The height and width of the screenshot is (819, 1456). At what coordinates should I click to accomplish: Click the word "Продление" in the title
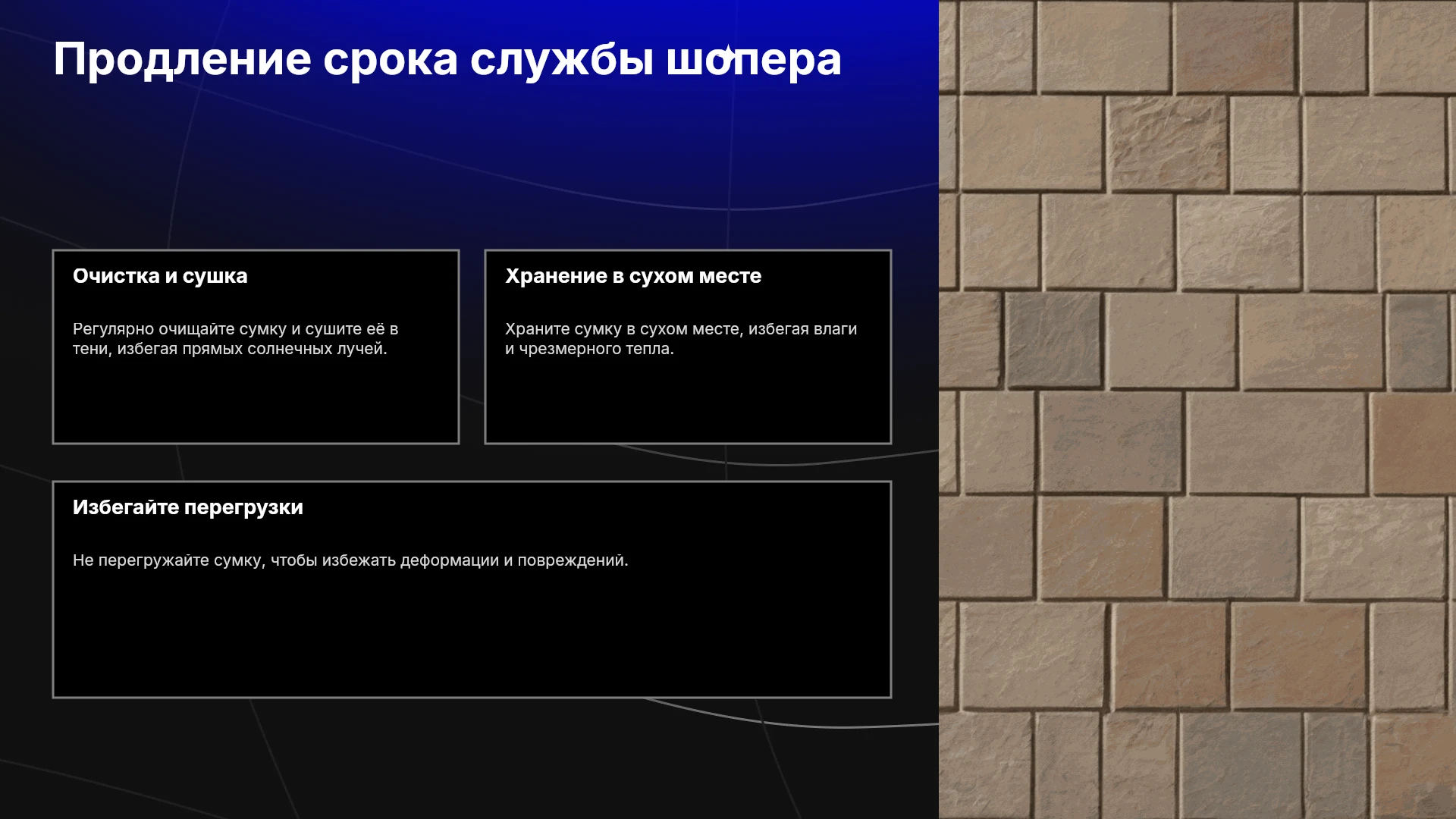point(182,60)
